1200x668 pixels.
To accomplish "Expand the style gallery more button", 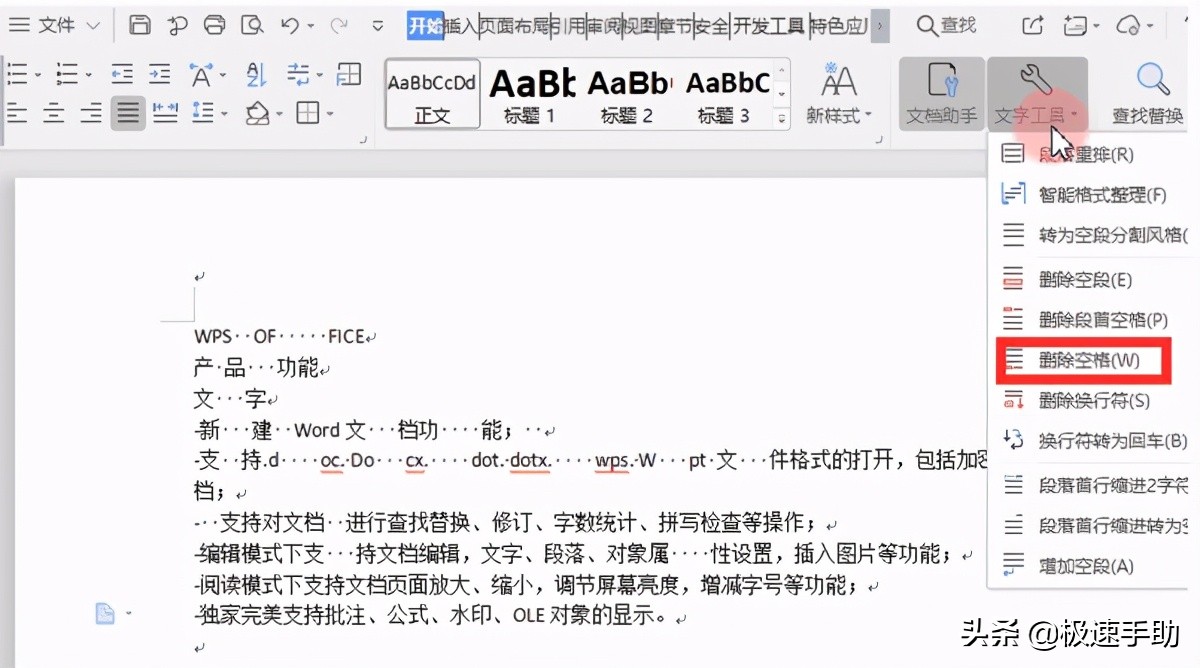I will (783, 118).
